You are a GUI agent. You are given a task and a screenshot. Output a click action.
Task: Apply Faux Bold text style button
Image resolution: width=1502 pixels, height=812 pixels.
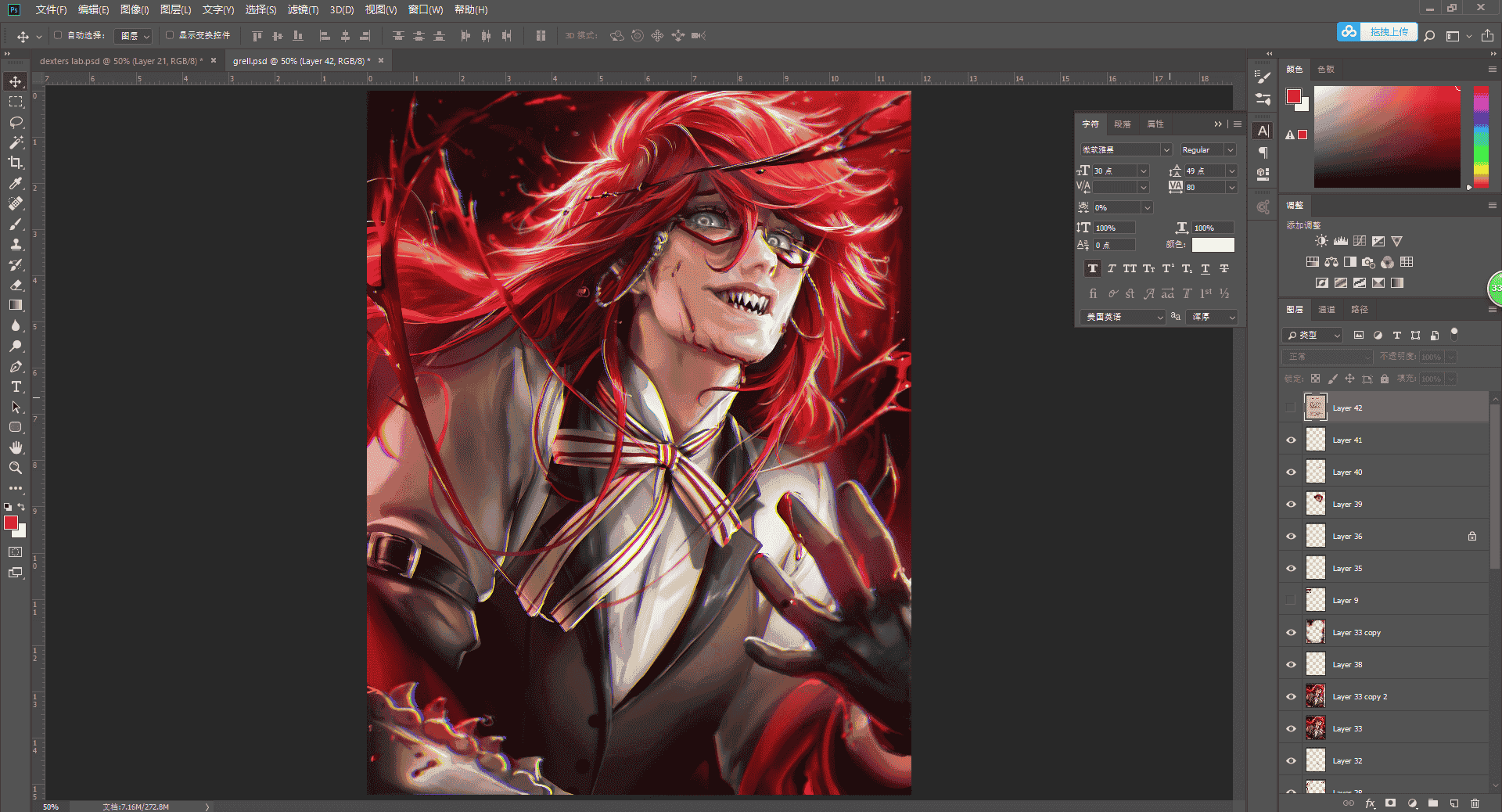[x=1093, y=268]
